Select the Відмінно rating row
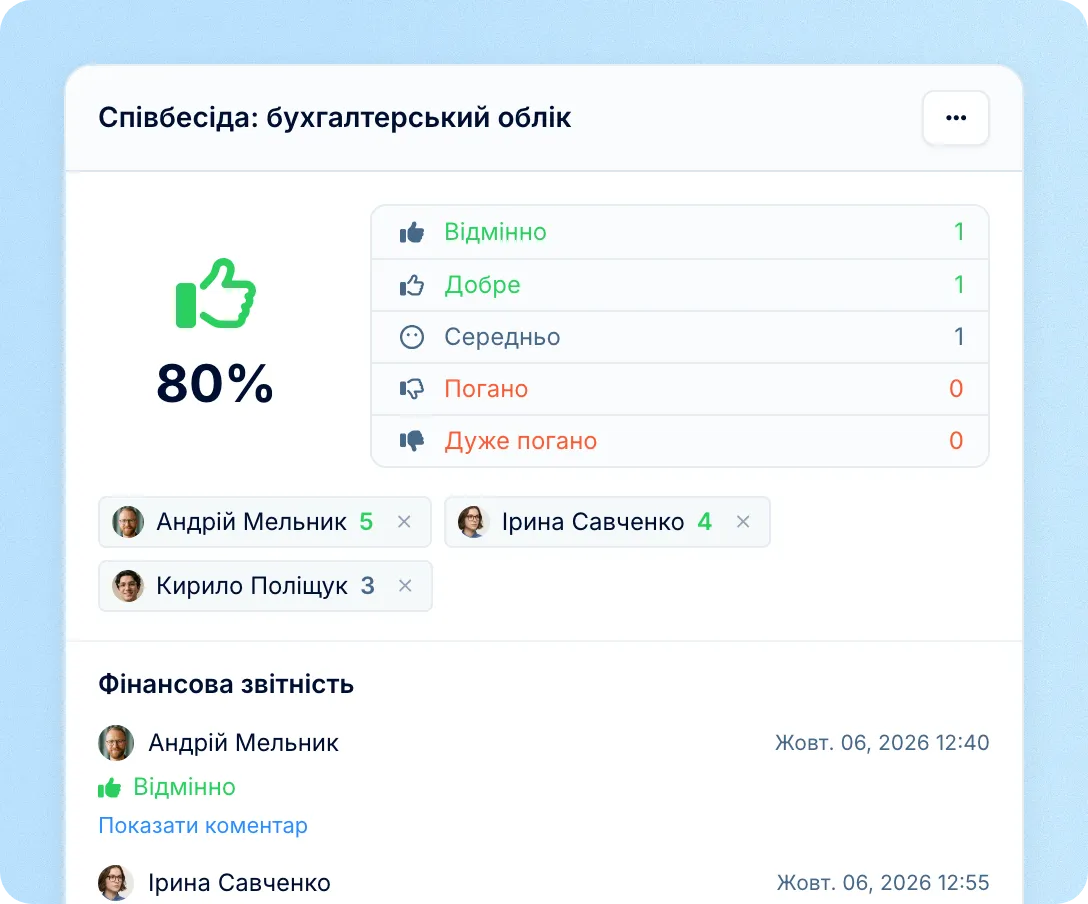This screenshot has height=904, width=1088. pos(680,232)
